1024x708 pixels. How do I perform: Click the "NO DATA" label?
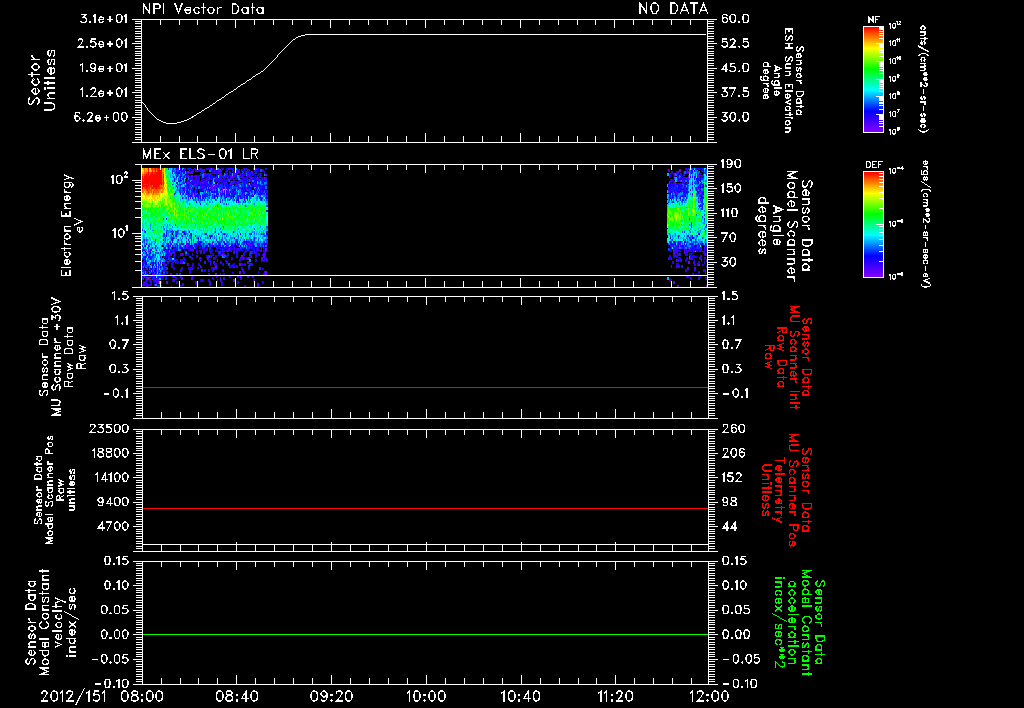[673, 9]
